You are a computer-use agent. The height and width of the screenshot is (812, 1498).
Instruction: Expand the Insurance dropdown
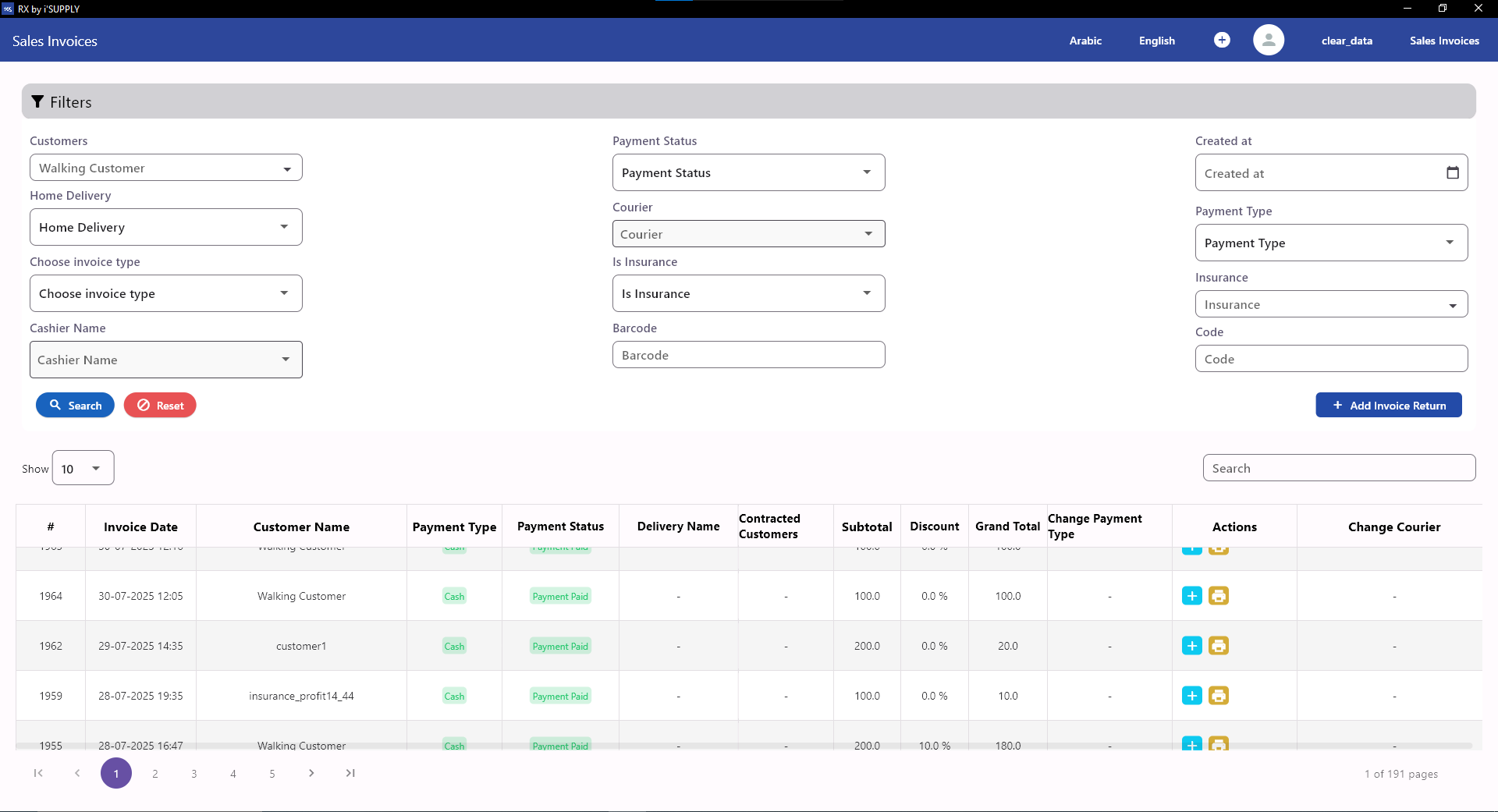tap(1332, 304)
